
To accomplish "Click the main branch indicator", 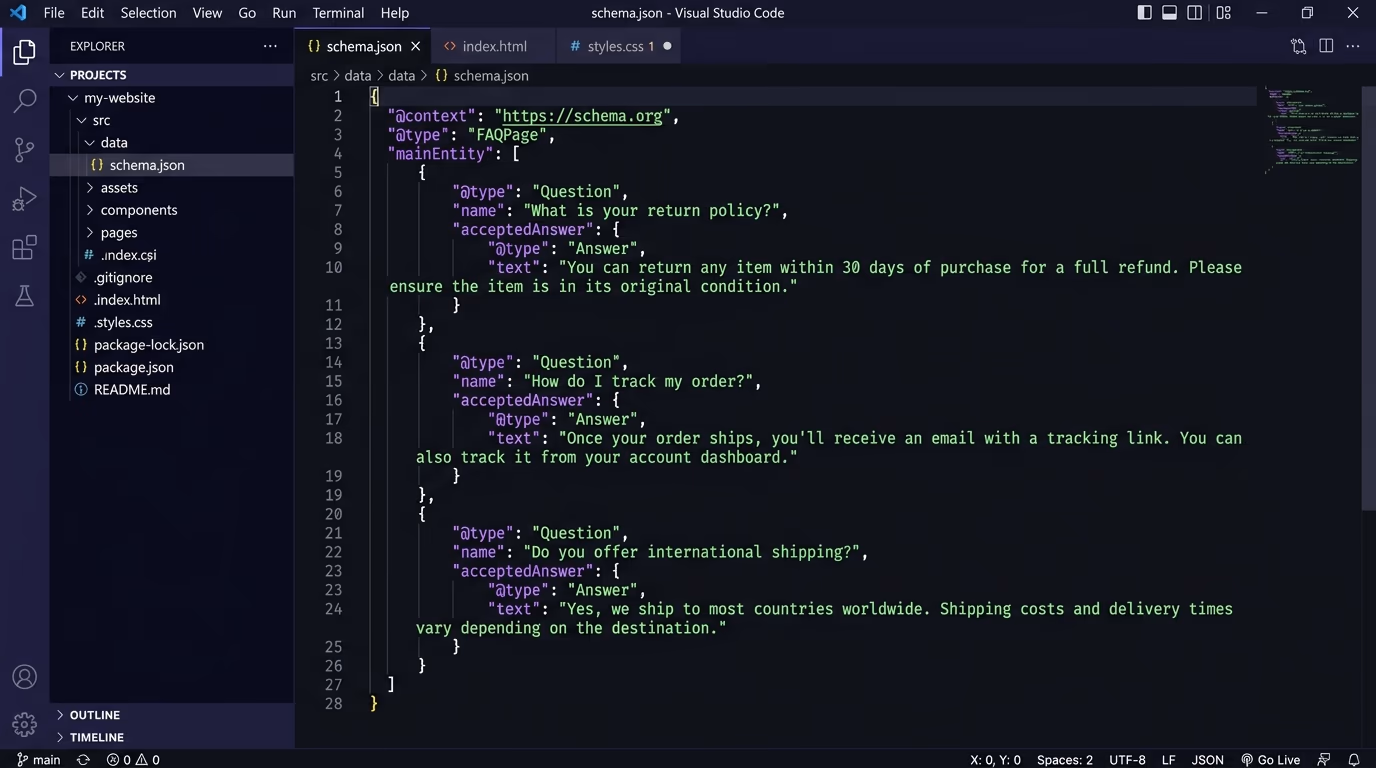I will (x=39, y=759).
